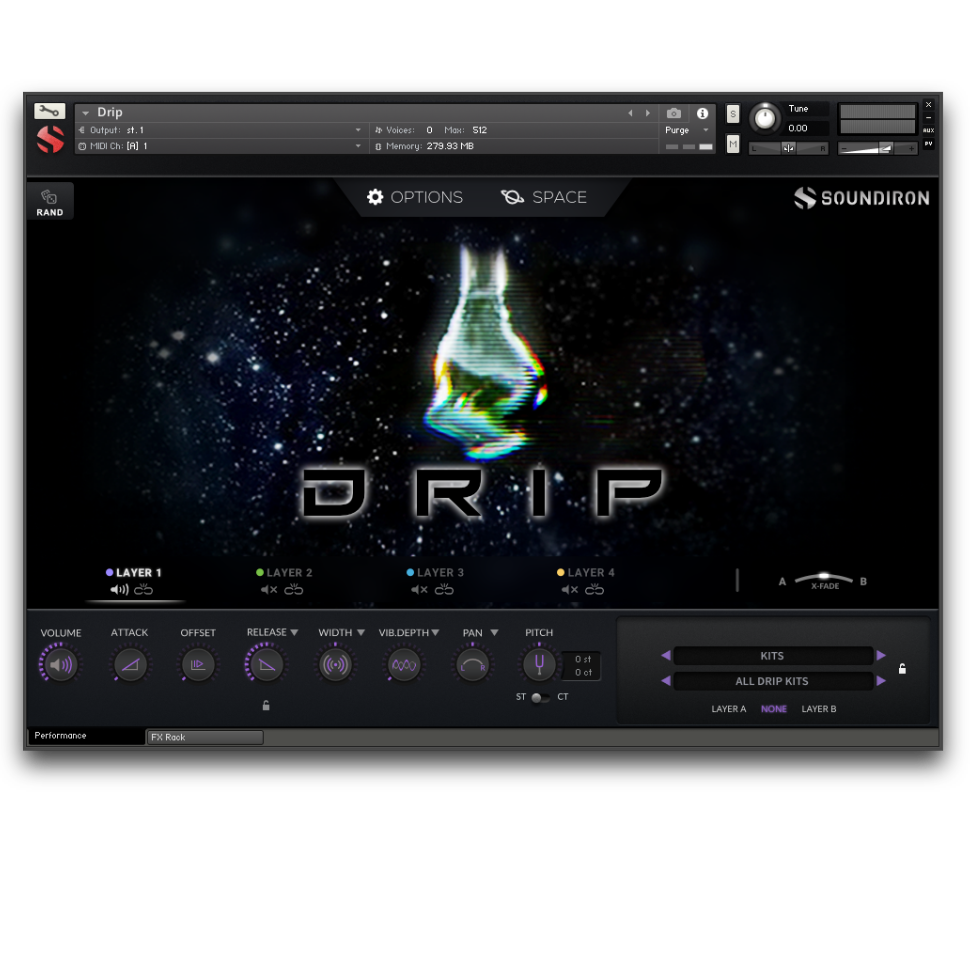Unmute Layer 3 speaker icon

(419, 590)
